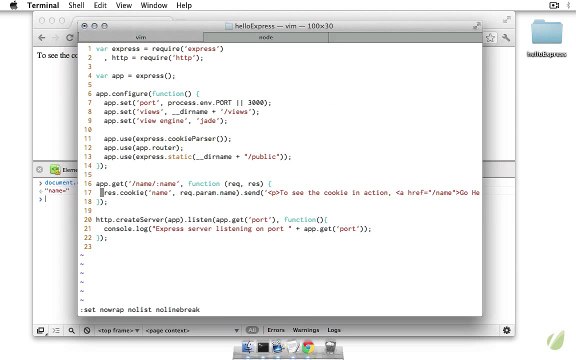The width and height of the screenshot is (576, 360).
Task: Select the All console filter
Action: point(252,330)
